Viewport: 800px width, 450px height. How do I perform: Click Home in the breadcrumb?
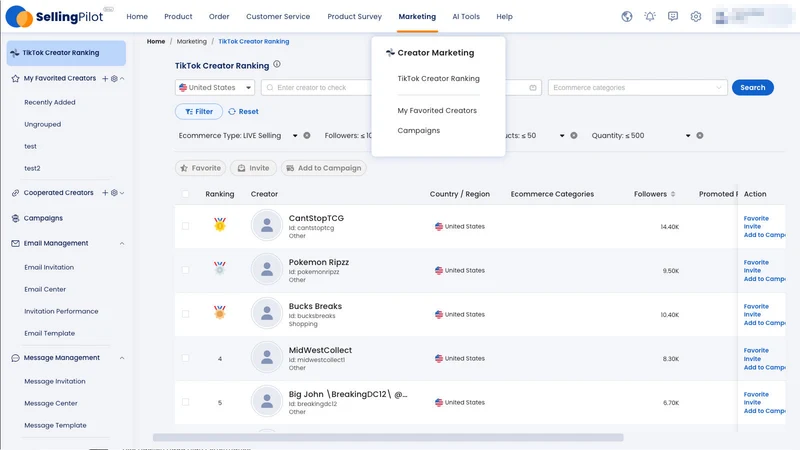(x=156, y=41)
